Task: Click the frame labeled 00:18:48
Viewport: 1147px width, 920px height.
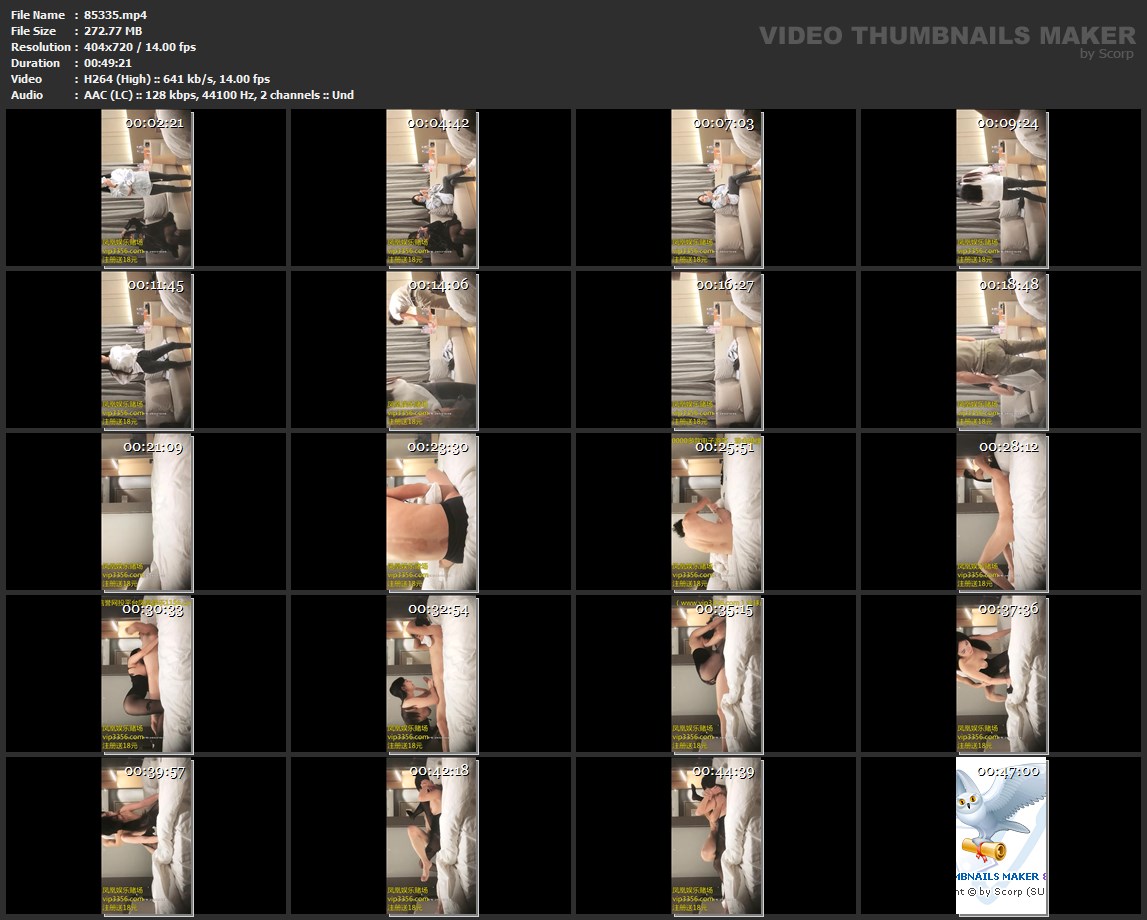Action: [x=1001, y=350]
